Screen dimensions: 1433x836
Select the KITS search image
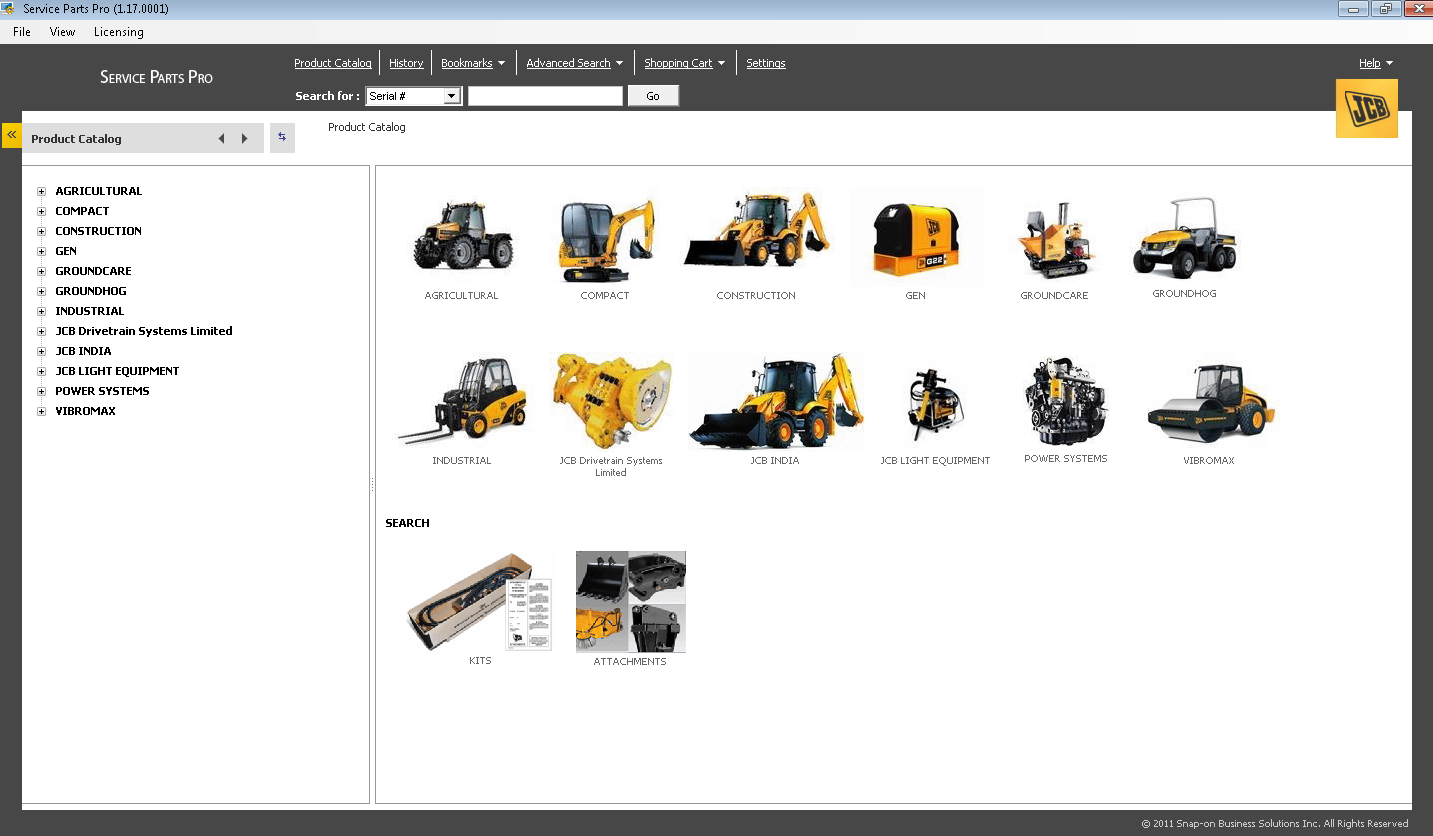480,600
